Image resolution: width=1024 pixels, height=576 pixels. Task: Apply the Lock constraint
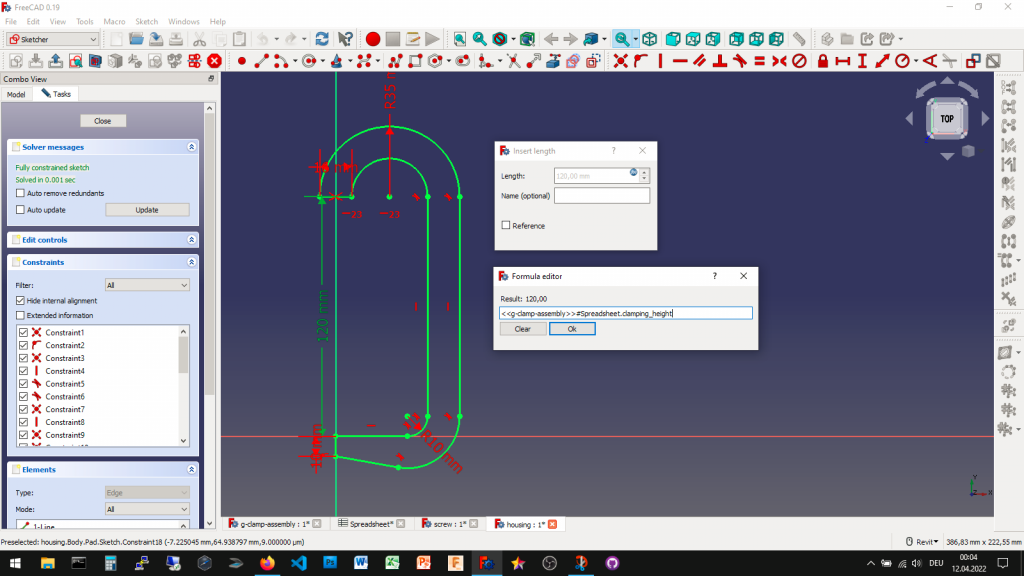pyautogui.click(x=823, y=61)
